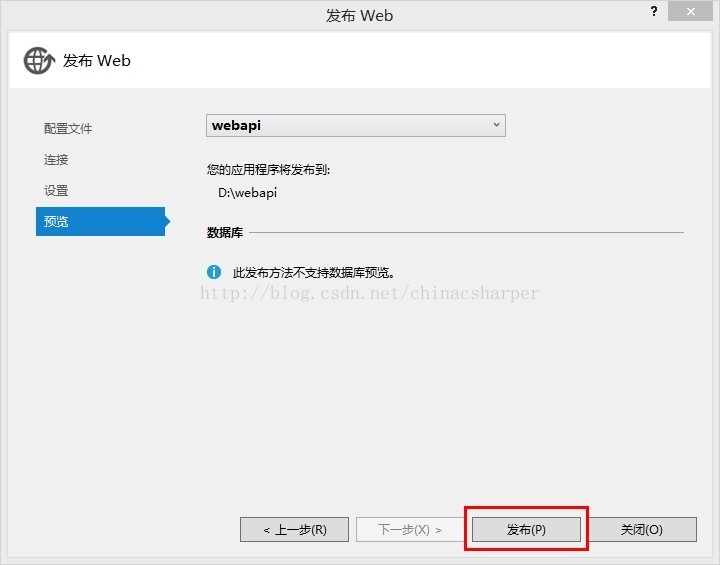Open the 设置 step
The image size is (720, 565).
pos(56,191)
